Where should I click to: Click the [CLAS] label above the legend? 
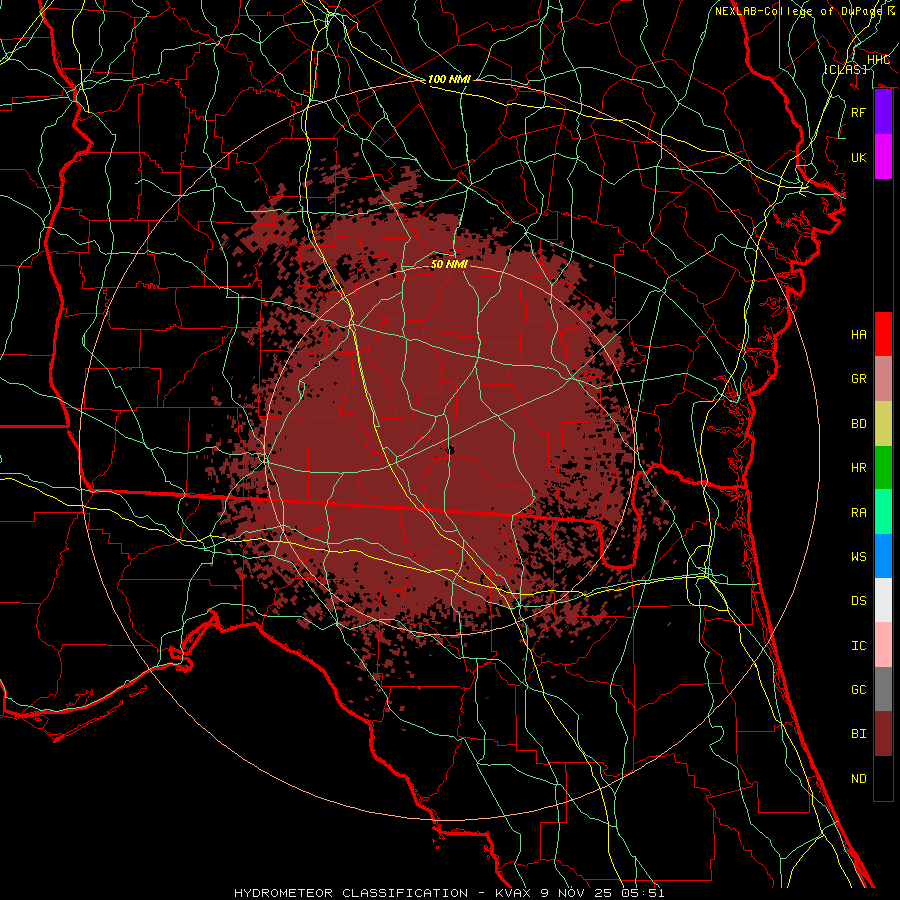[x=845, y=69]
